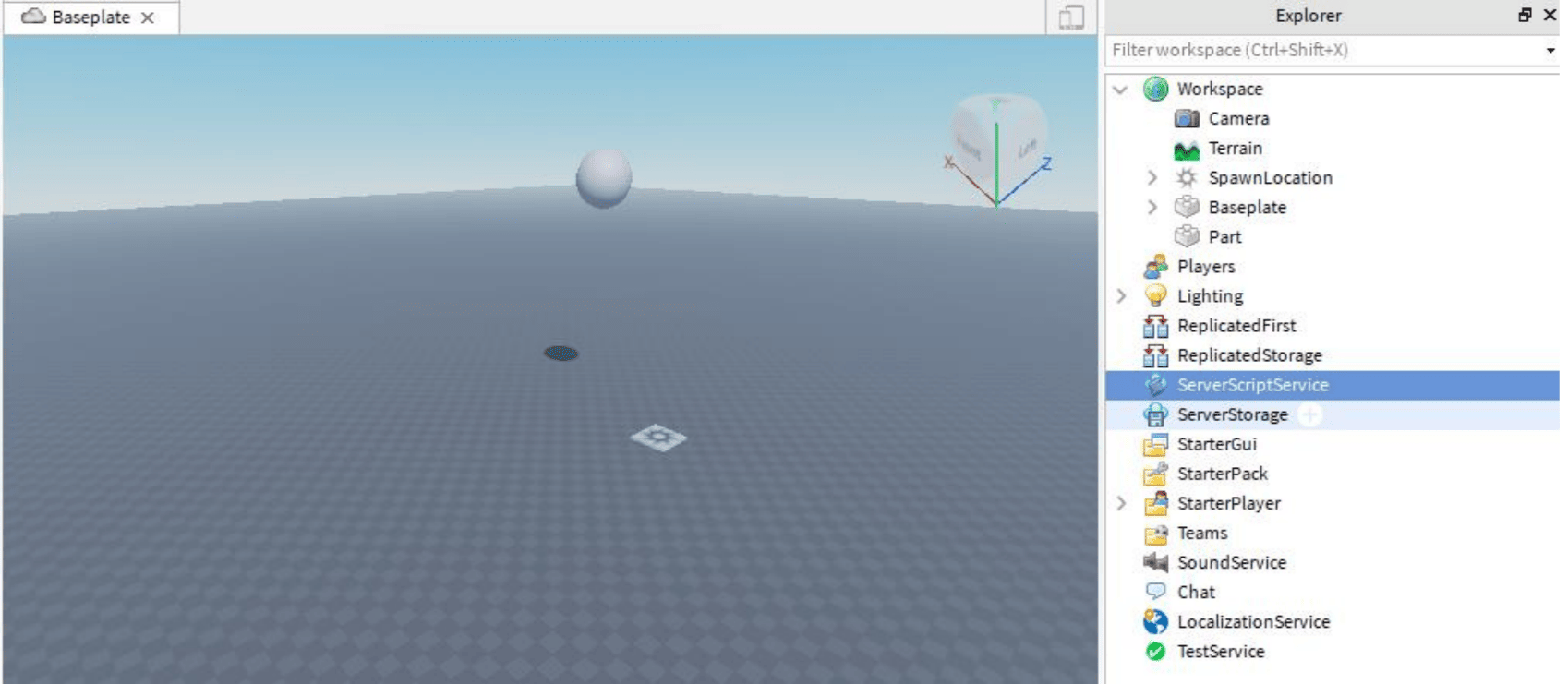Click the ReplicatedStorage icon

pyautogui.click(x=1155, y=355)
